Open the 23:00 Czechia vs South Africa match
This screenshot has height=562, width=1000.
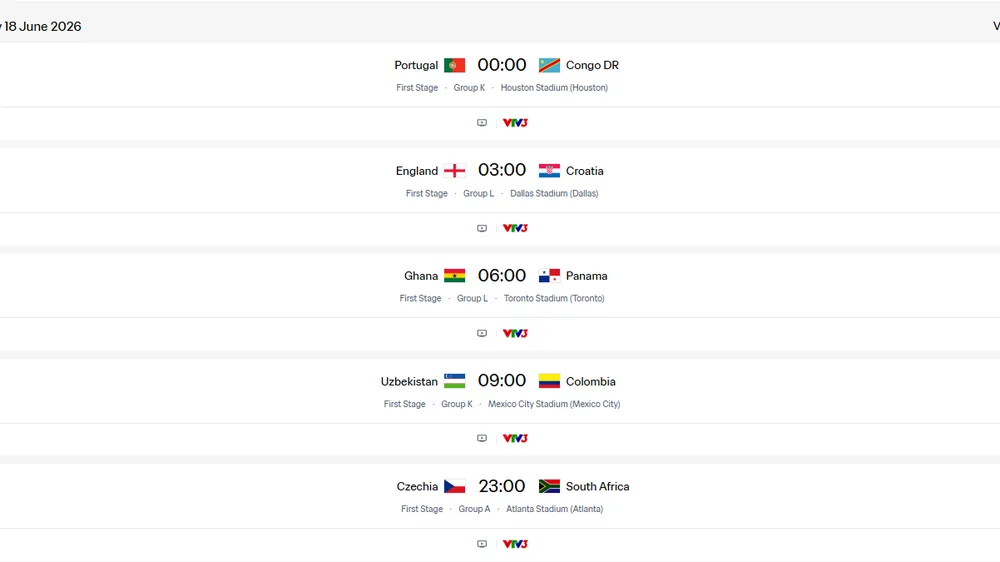point(502,486)
